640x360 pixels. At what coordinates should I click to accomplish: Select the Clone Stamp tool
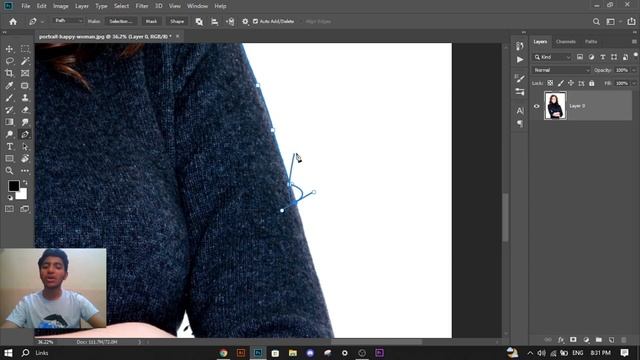(x=25, y=98)
